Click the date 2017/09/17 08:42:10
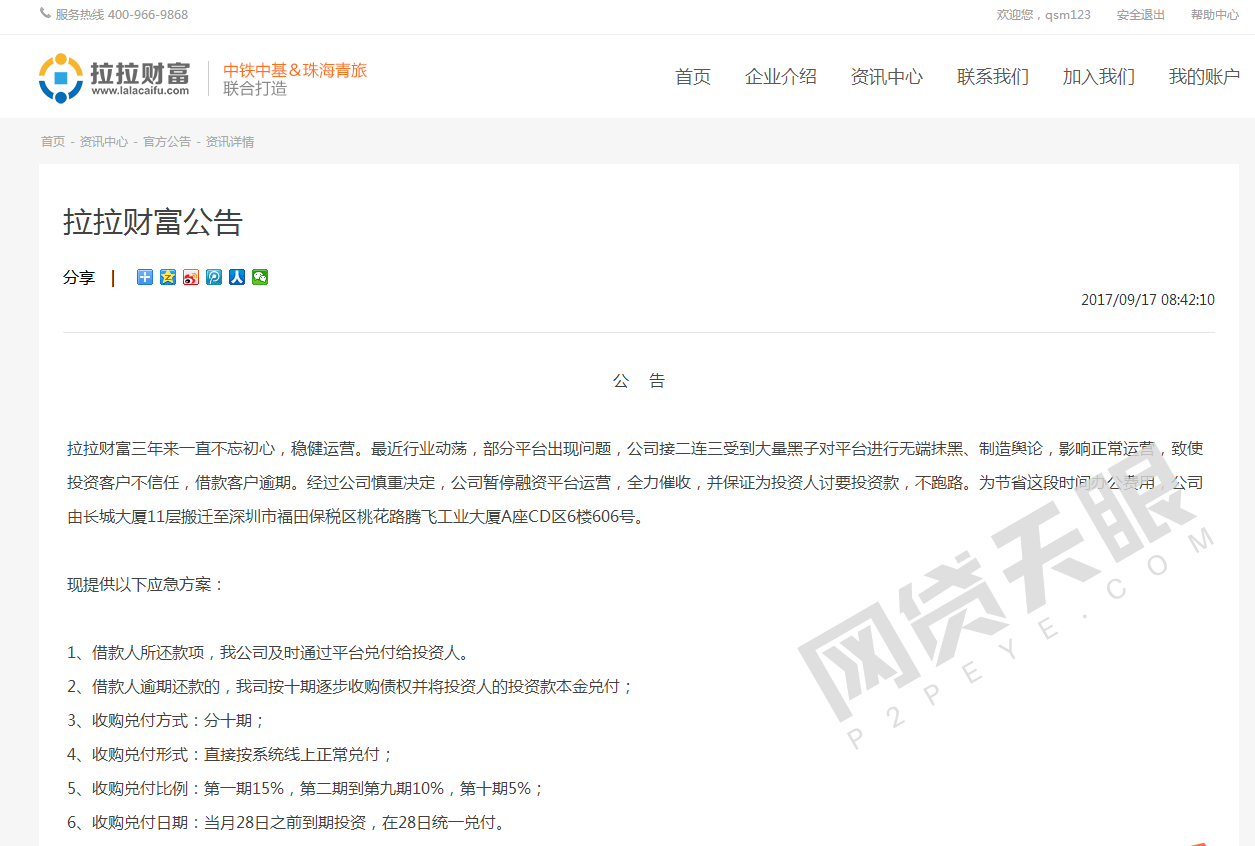Image resolution: width=1255 pixels, height=846 pixels. (x=1148, y=300)
